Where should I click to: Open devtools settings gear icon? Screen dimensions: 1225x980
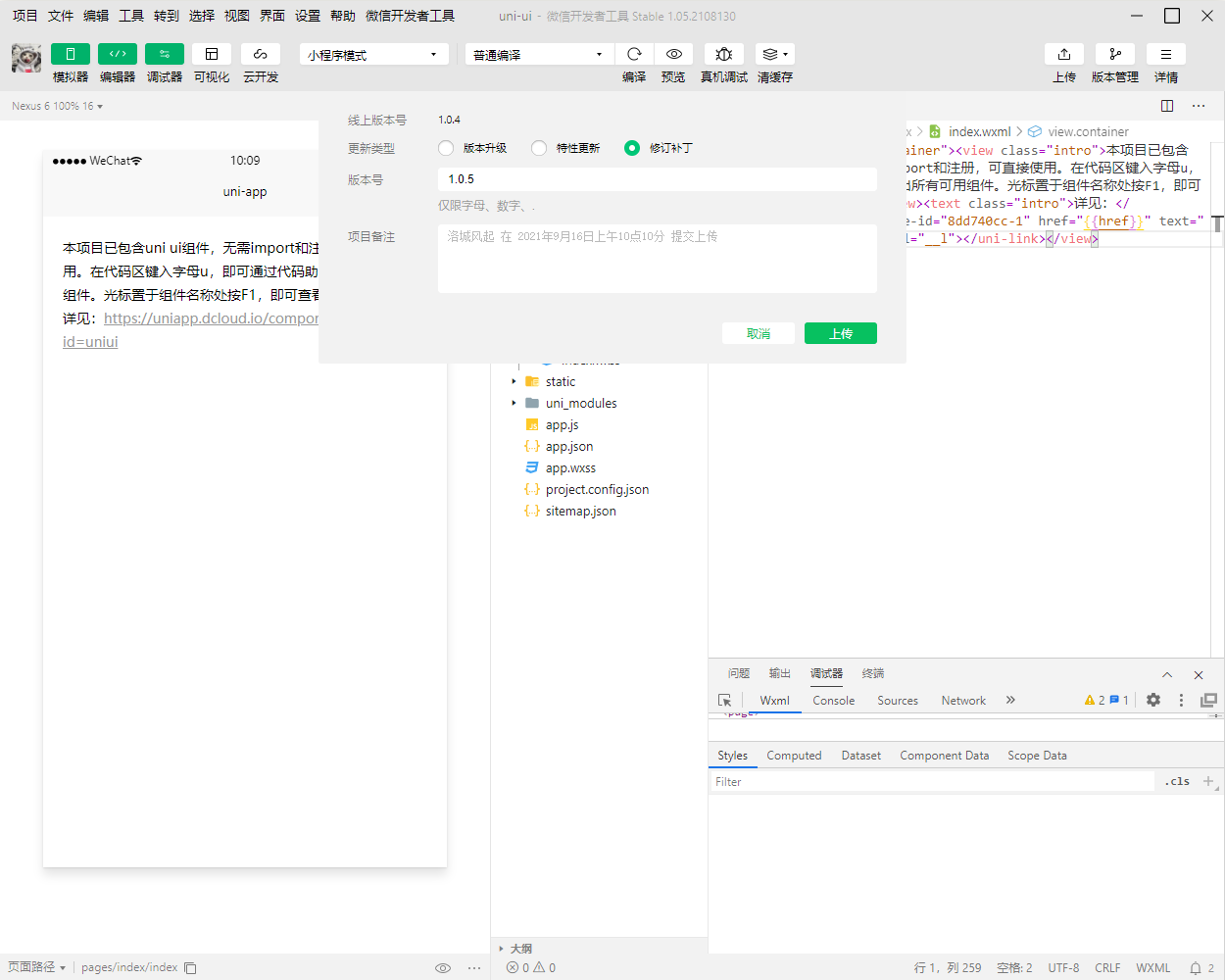1153,700
